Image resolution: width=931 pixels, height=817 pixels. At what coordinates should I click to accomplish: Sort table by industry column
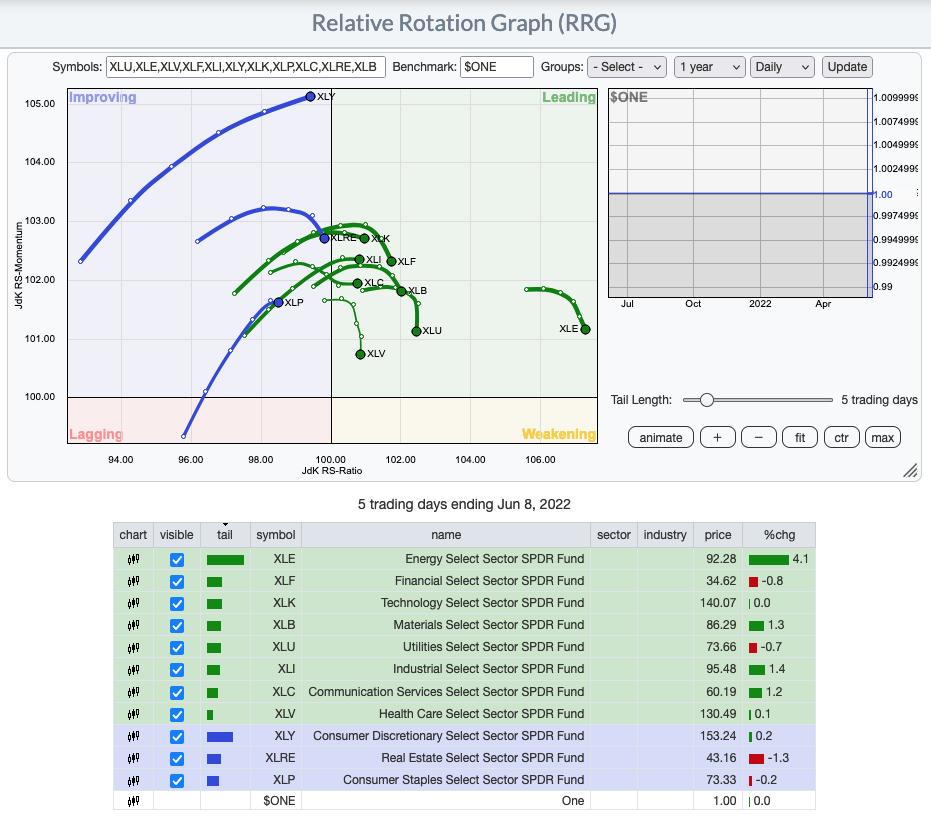pos(665,534)
